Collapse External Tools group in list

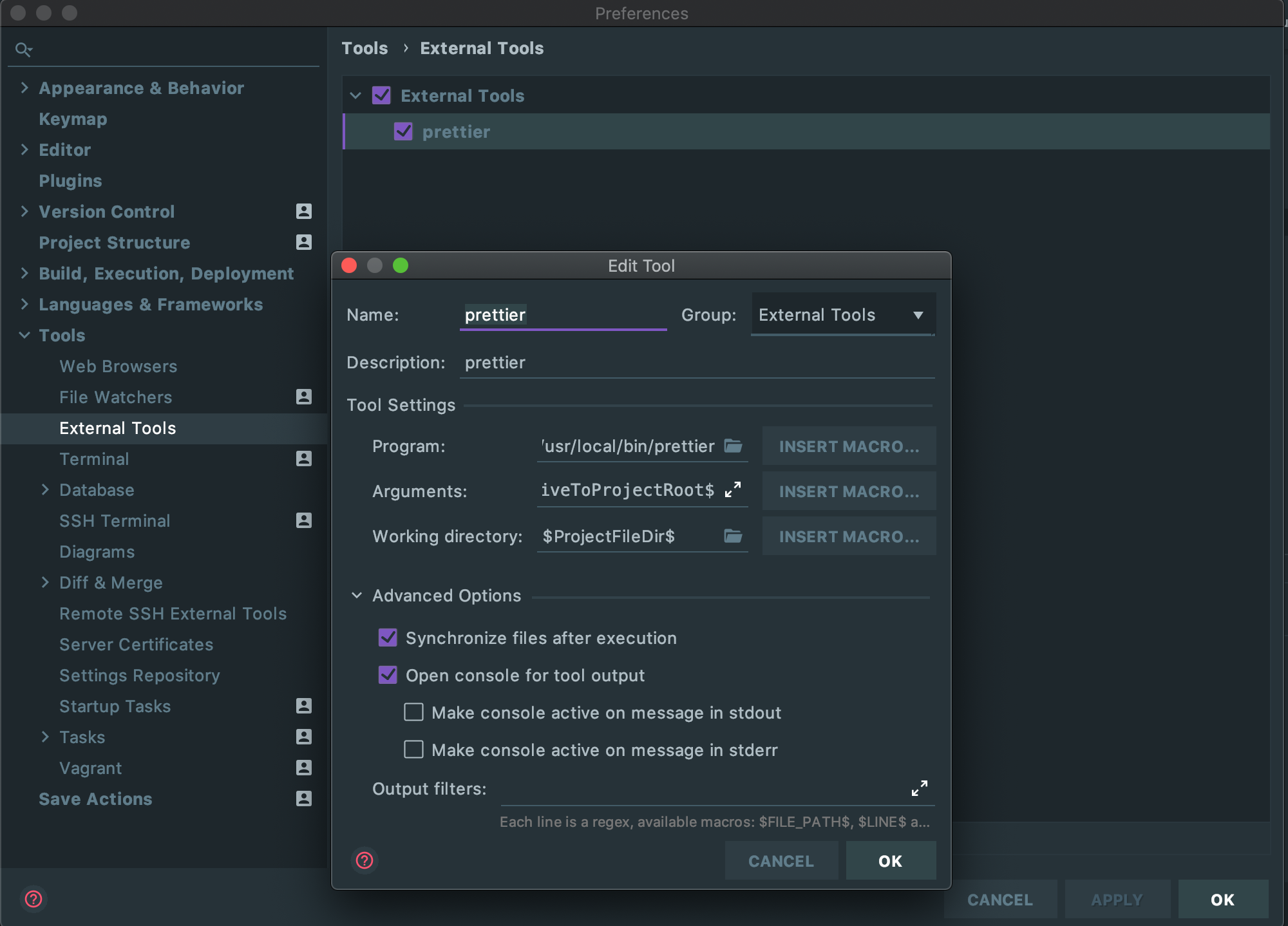tap(355, 96)
